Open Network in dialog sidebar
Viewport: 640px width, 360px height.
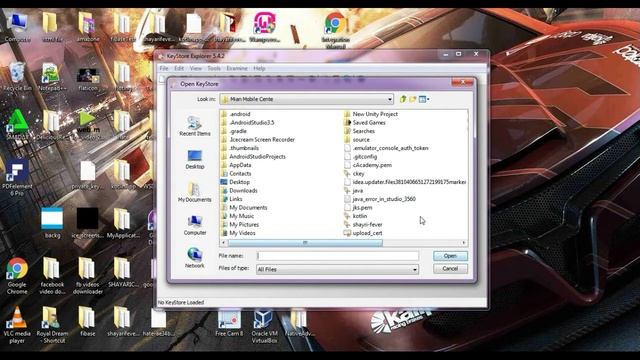(x=195, y=258)
